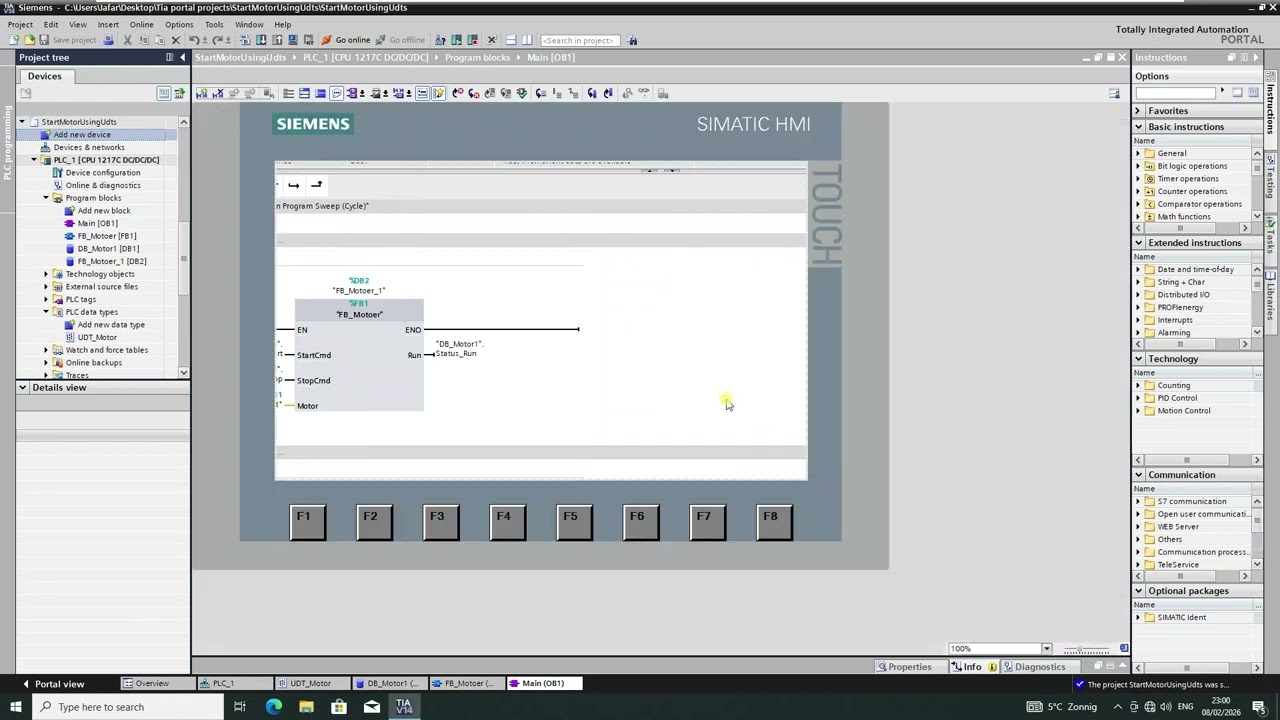Collapse the Program blocks folder
This screenshot has height=720, width=1280.
click(x=45, y=198)
